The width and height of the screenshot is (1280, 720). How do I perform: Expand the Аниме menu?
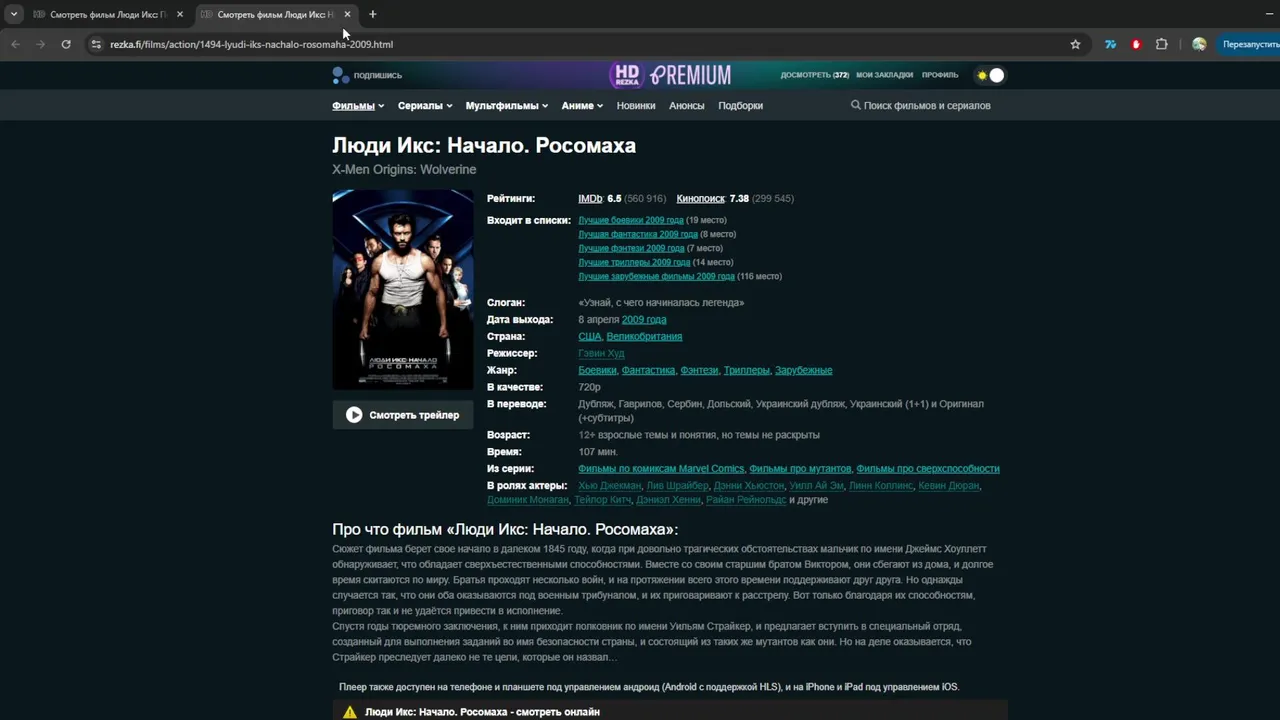click(x=582, y=106)
